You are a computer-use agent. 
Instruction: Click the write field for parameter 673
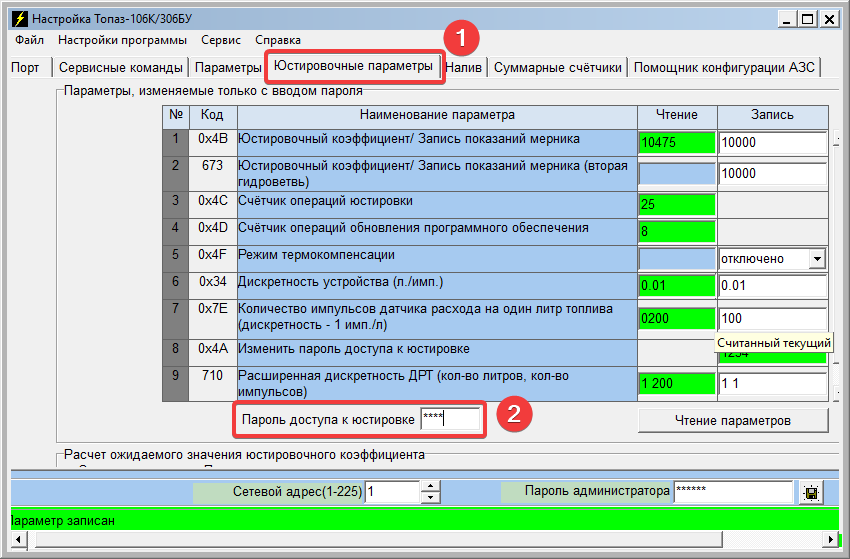(772, 174)
